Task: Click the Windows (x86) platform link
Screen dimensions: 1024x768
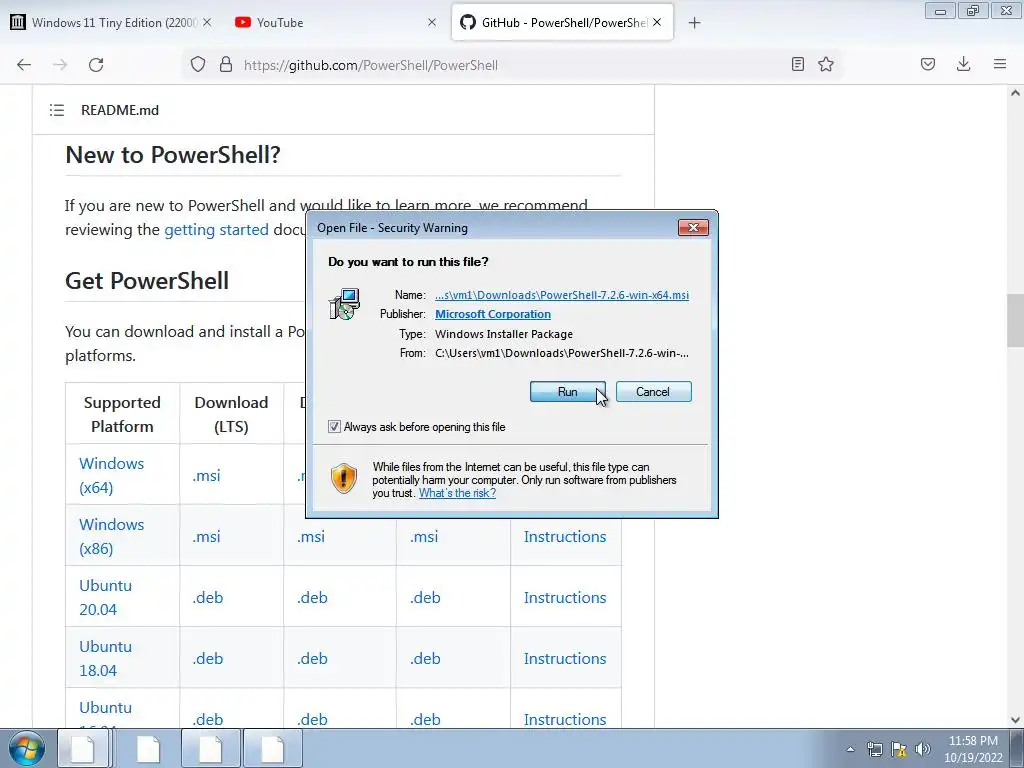Action: click(x=112, y=536)
